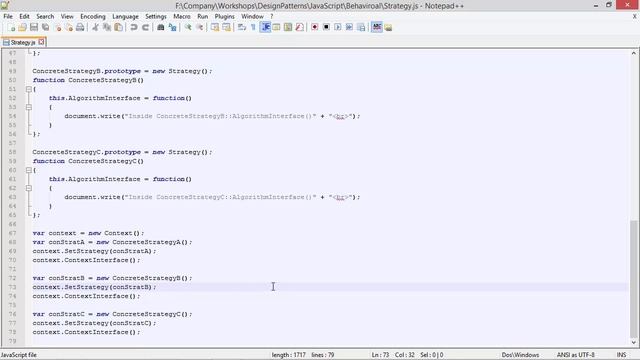
Task: Click the Close document toolbar icon
Action: tap(58, 27)
